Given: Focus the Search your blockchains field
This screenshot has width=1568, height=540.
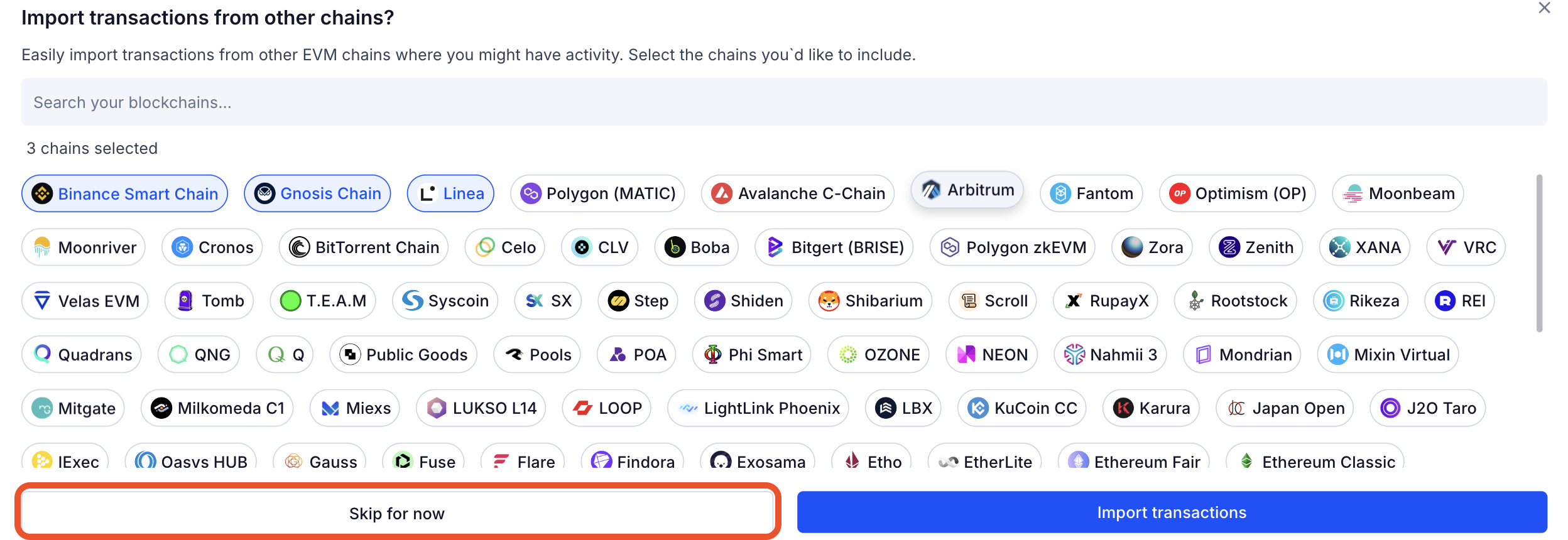Looking at the screenshot, I should click(x=784, y=102).
